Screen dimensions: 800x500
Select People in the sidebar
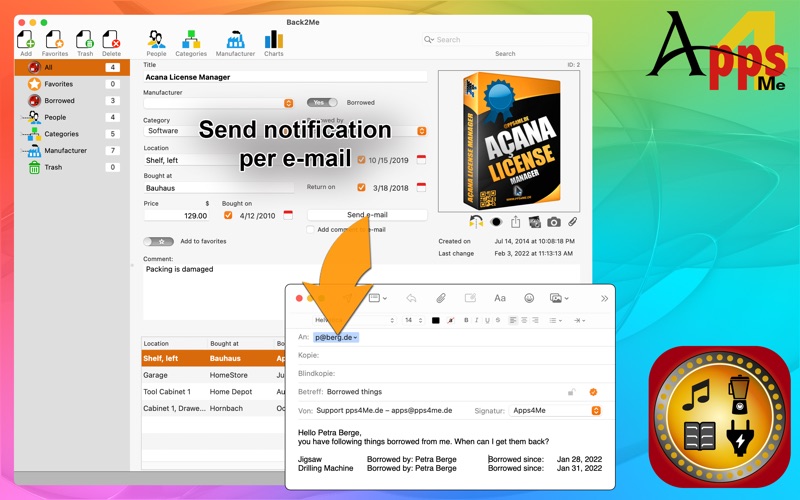72,117
